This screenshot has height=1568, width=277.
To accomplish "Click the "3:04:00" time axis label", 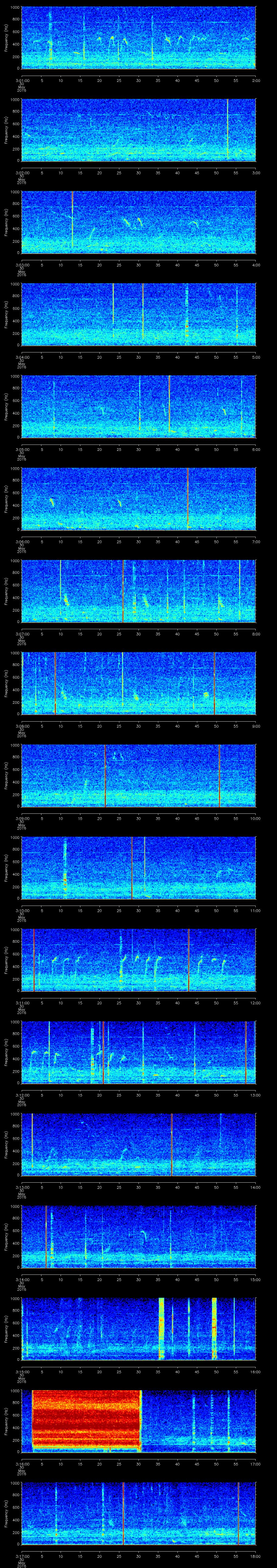I will pyautogui.click(x=22, y=357).
